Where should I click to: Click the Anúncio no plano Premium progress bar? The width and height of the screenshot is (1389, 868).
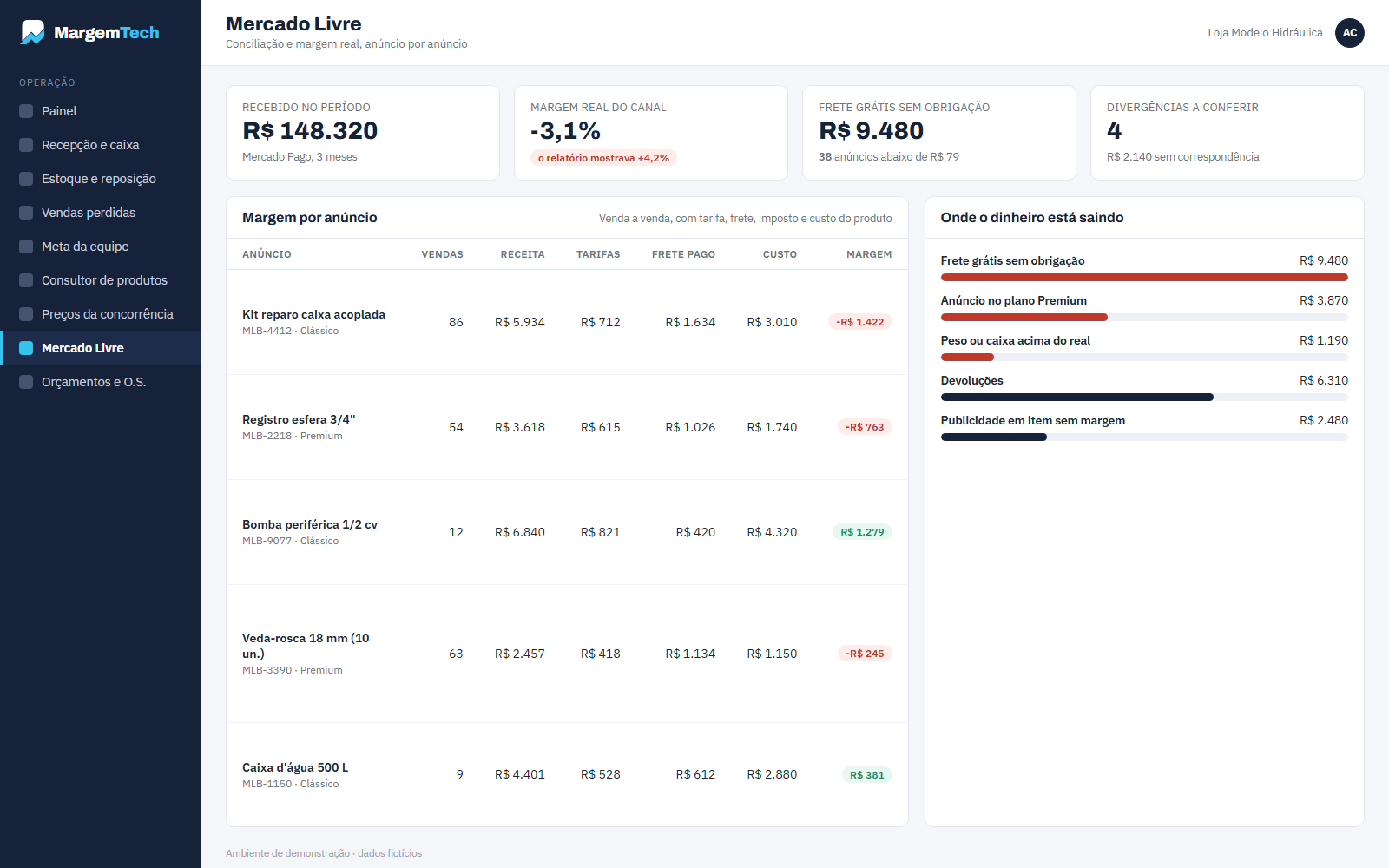tap(1144, 318)
